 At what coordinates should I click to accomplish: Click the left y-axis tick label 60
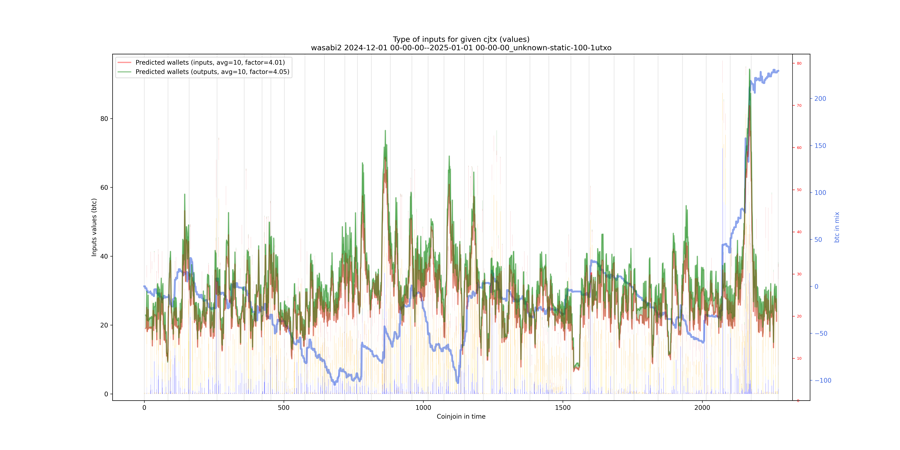(104, 188)
